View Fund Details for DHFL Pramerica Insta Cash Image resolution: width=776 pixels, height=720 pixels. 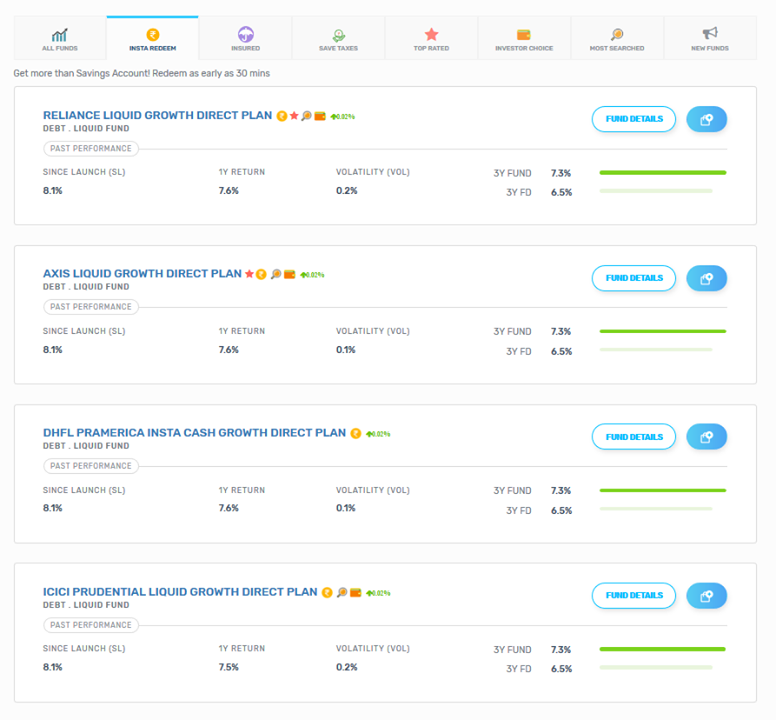[634, 437]
